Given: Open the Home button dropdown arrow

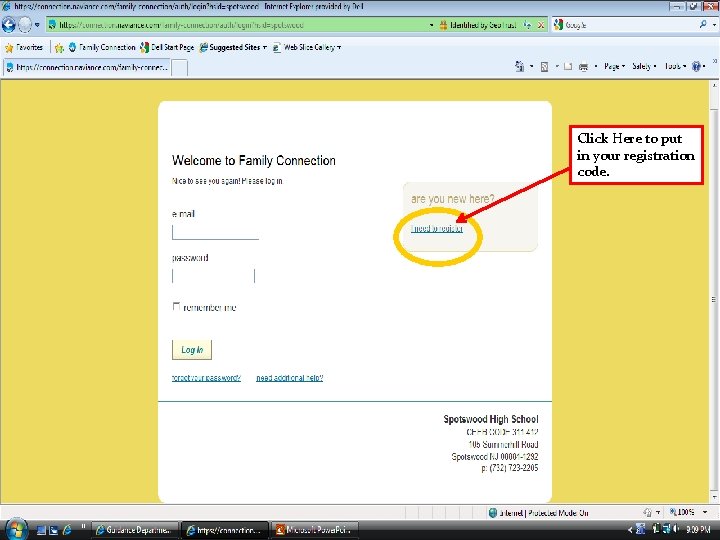Looking at the screenshot, I should point(532,67).
